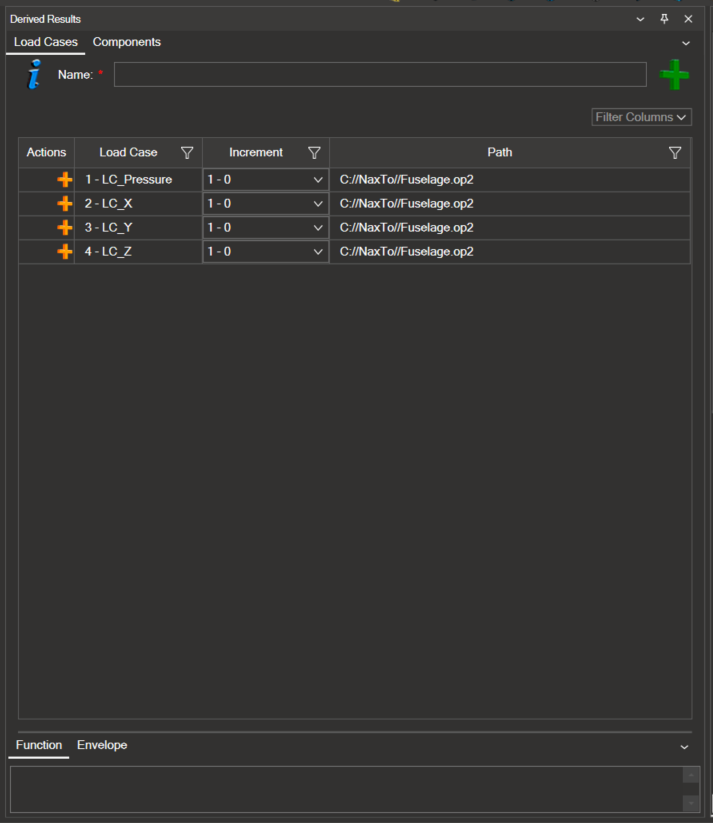Image resolution: width=713 pixels, height=823 pixels.
Task: Open the Increment column filter
Action: [x=314, y=153]
